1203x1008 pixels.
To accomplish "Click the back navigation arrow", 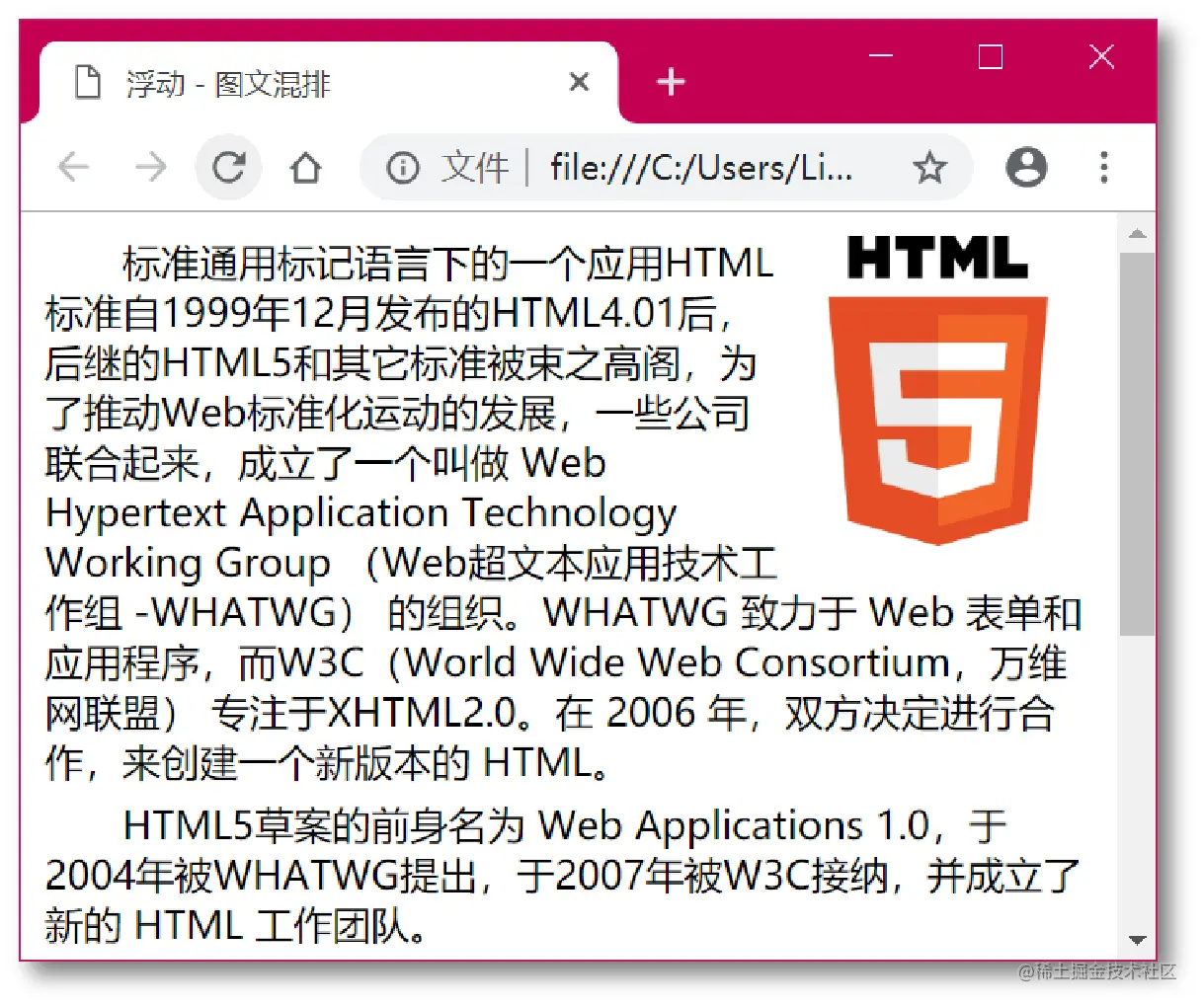I will click(x=74, y=168).
